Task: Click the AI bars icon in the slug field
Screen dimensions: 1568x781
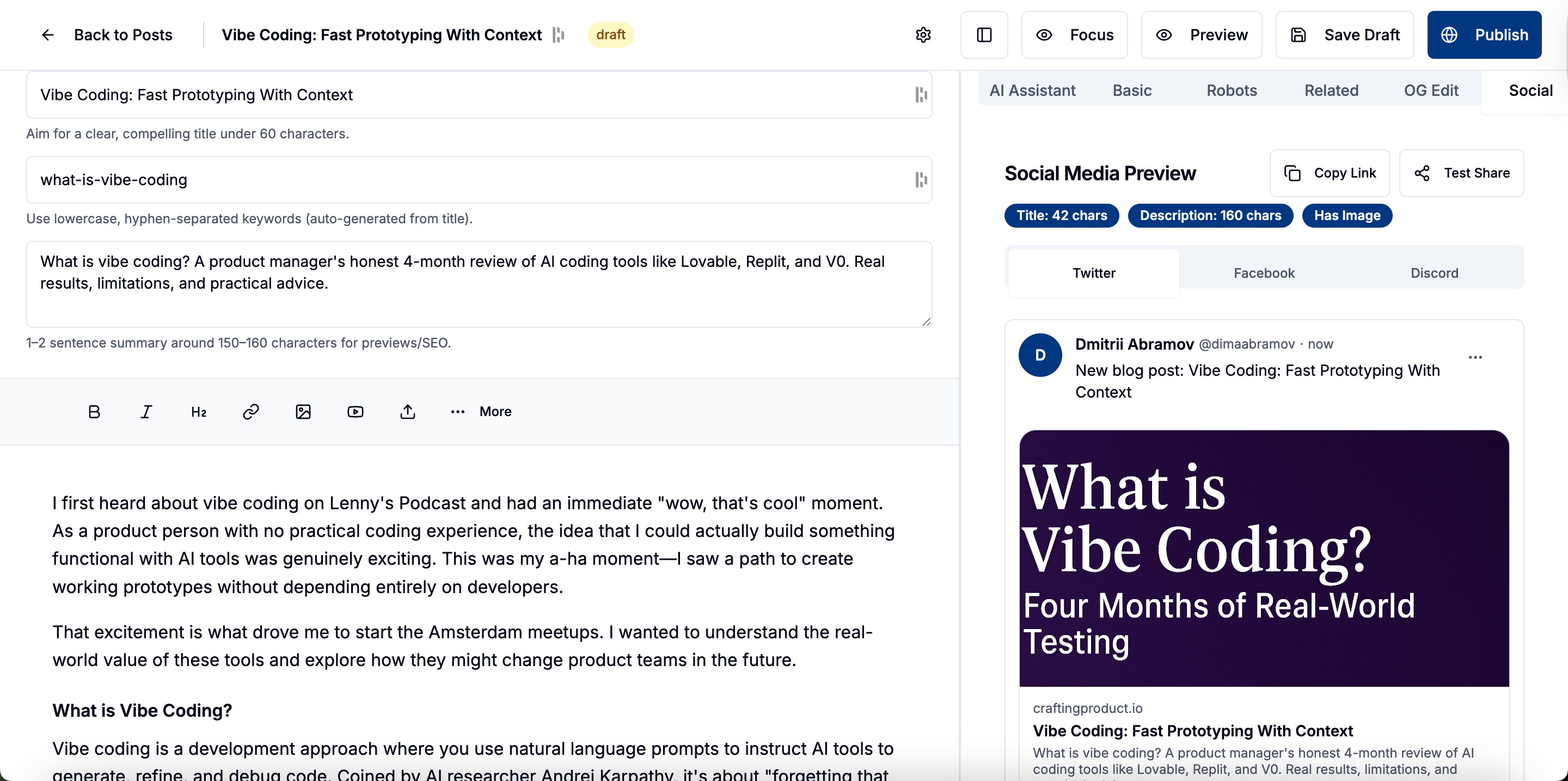Action: (x=921, y=180)
